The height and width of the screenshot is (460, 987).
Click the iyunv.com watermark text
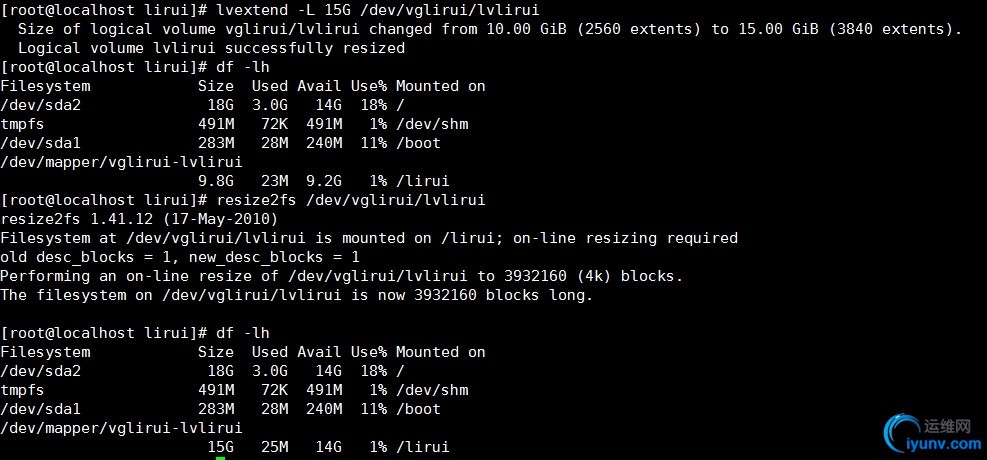click(945, 443)
